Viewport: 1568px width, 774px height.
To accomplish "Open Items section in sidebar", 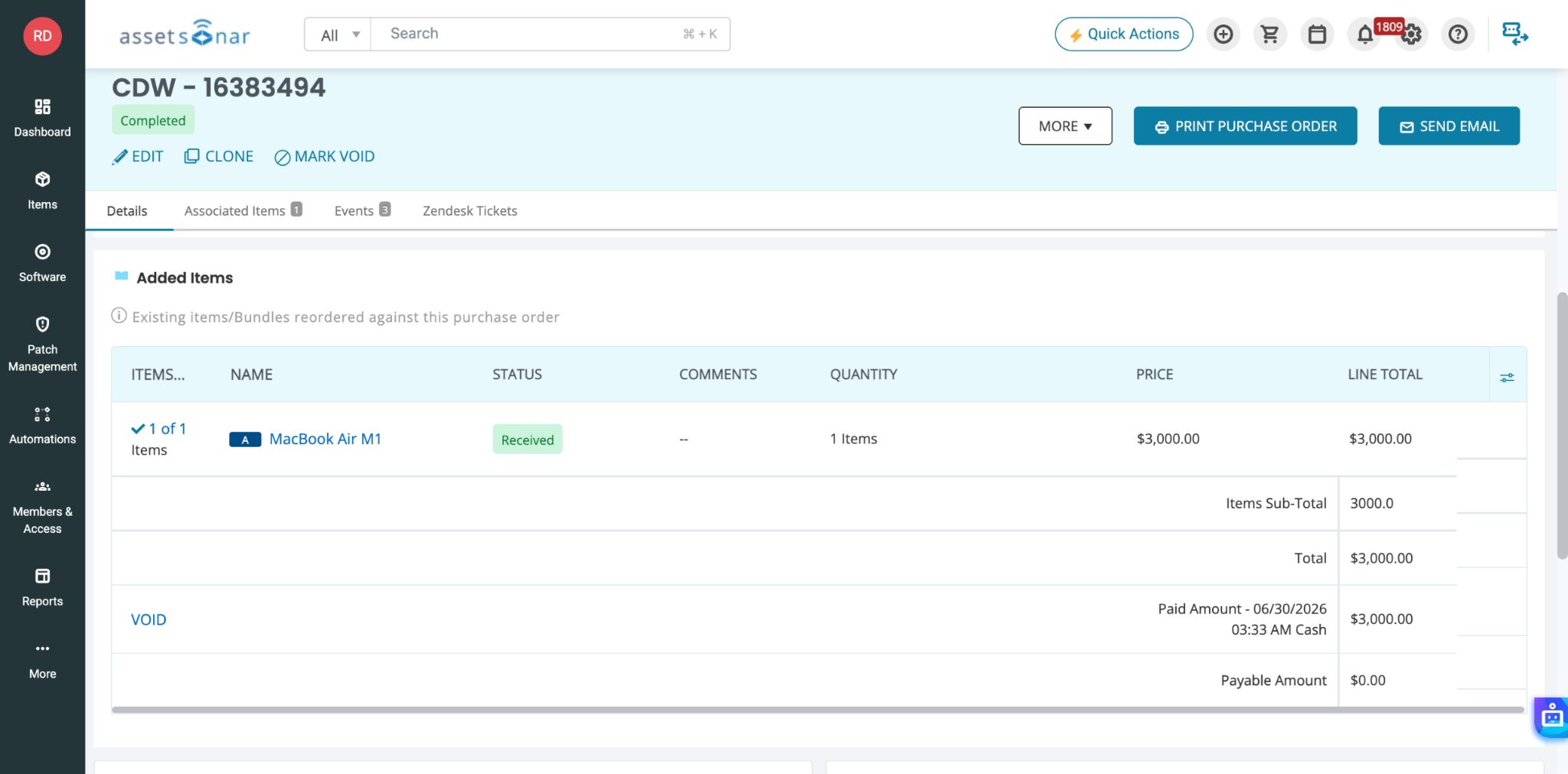I will 42,191.
